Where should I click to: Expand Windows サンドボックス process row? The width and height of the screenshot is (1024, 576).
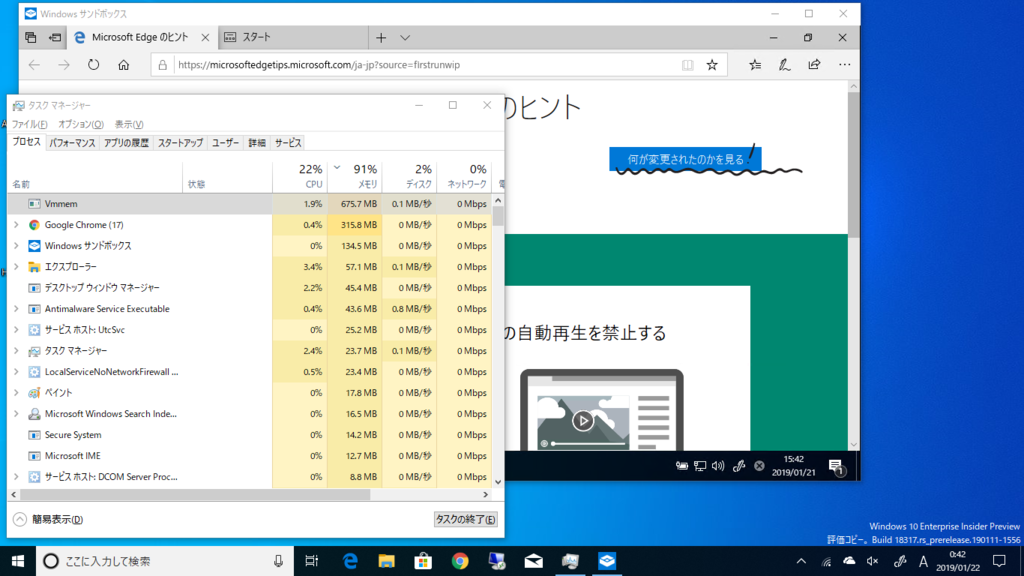click(x=16, y=246)
